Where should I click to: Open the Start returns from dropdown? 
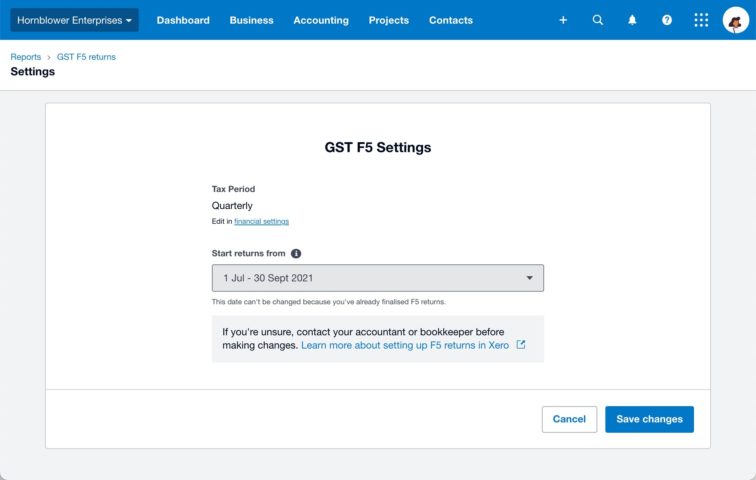(x=378, y=278)
